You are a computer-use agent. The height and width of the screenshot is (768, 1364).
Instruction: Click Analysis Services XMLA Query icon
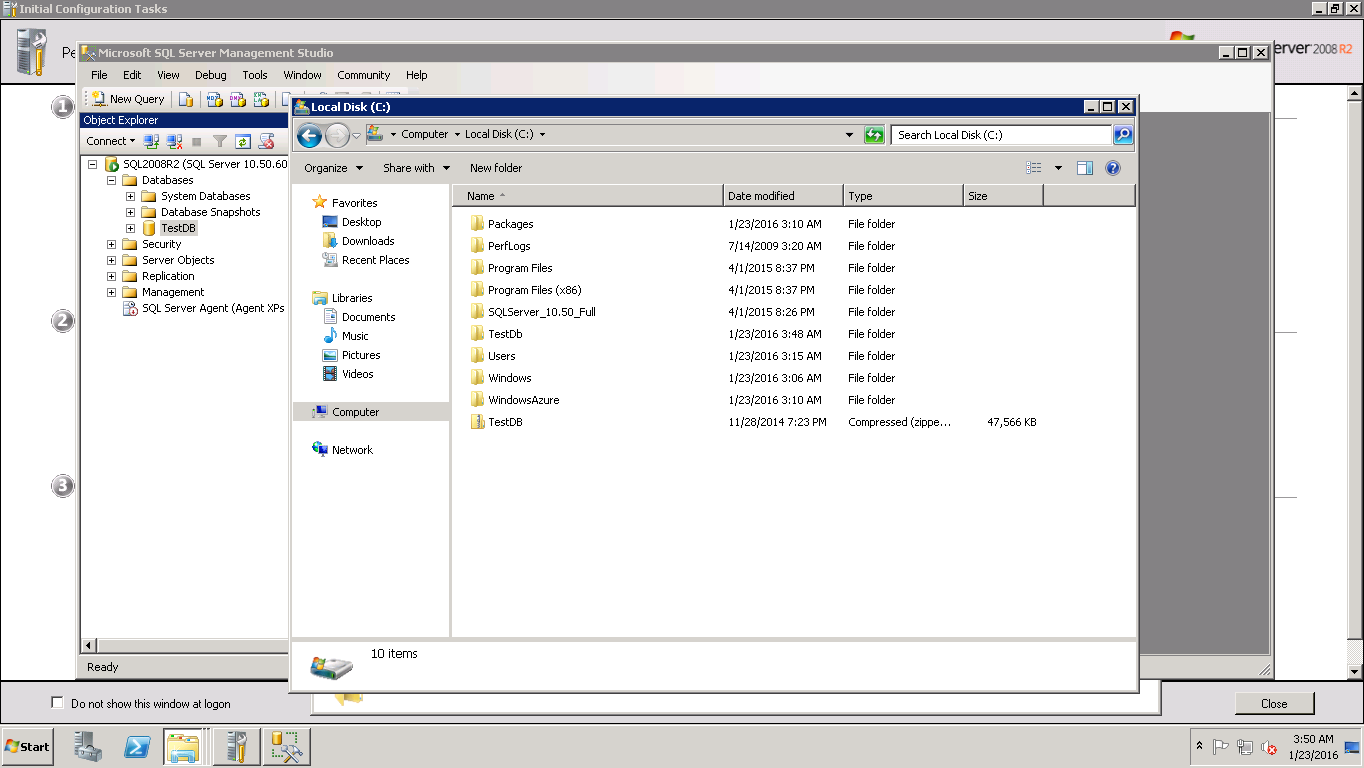[260, 99]
